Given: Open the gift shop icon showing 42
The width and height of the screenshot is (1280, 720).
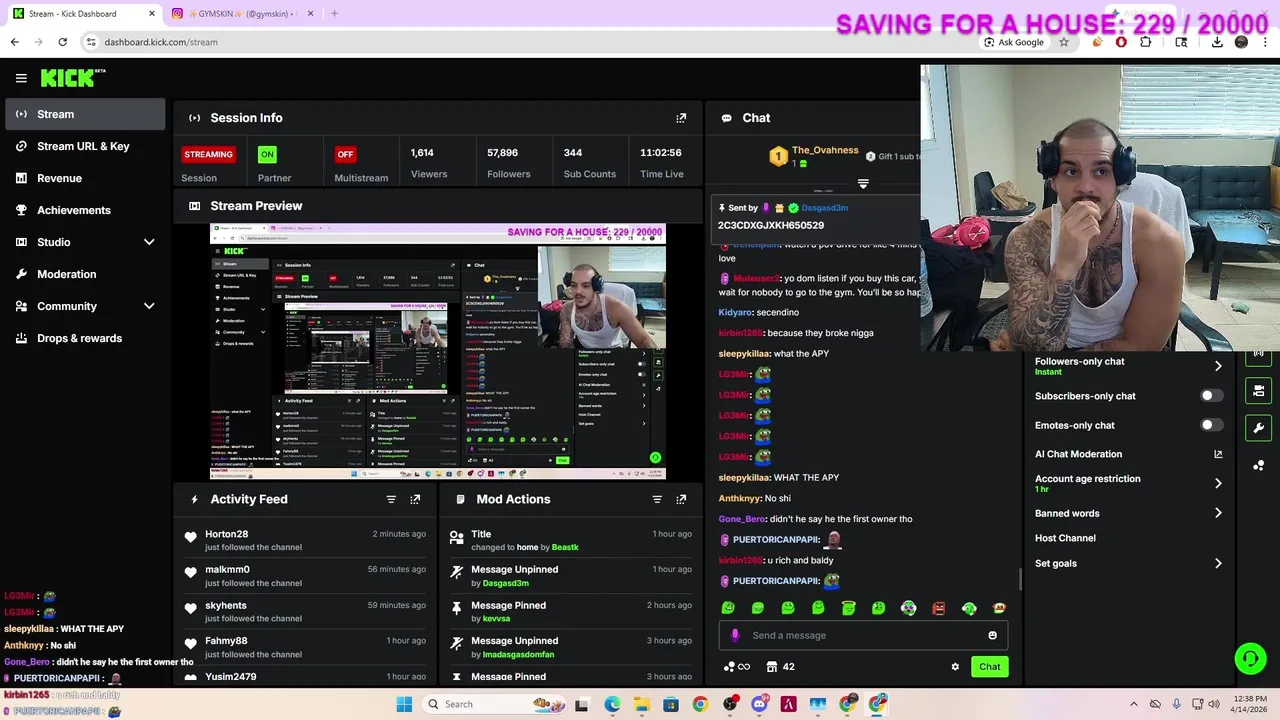Looking at the screenshot, I should (780, 667).
